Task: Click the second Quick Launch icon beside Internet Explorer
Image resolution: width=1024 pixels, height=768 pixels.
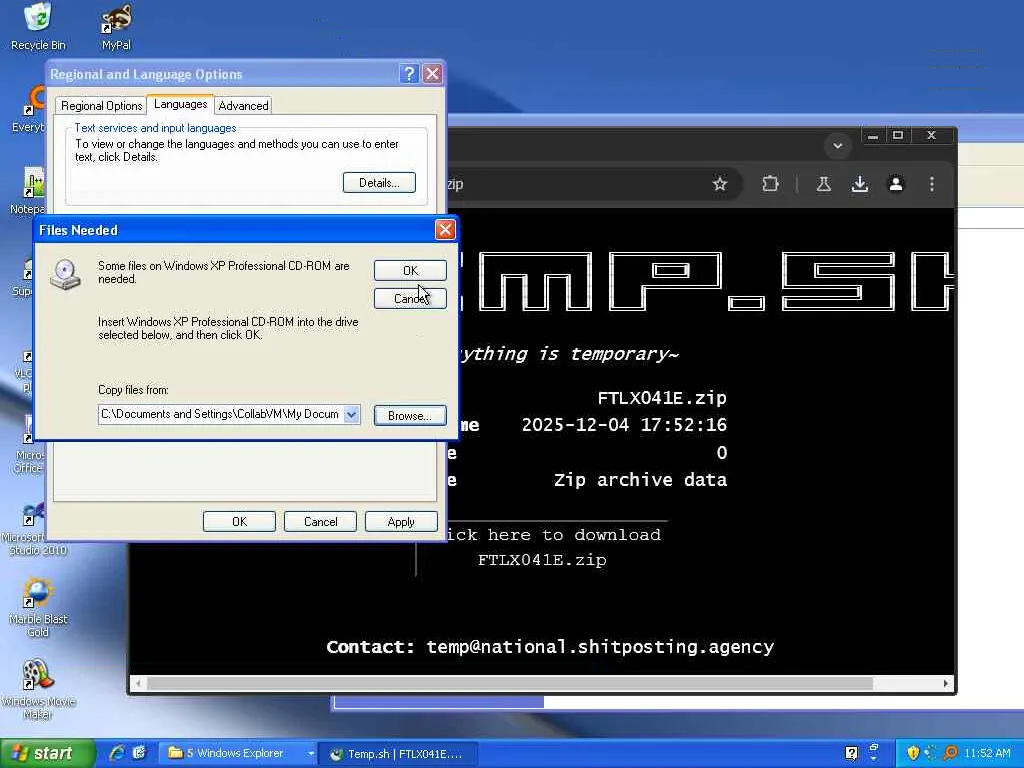Action: click(x=139, y=753)
